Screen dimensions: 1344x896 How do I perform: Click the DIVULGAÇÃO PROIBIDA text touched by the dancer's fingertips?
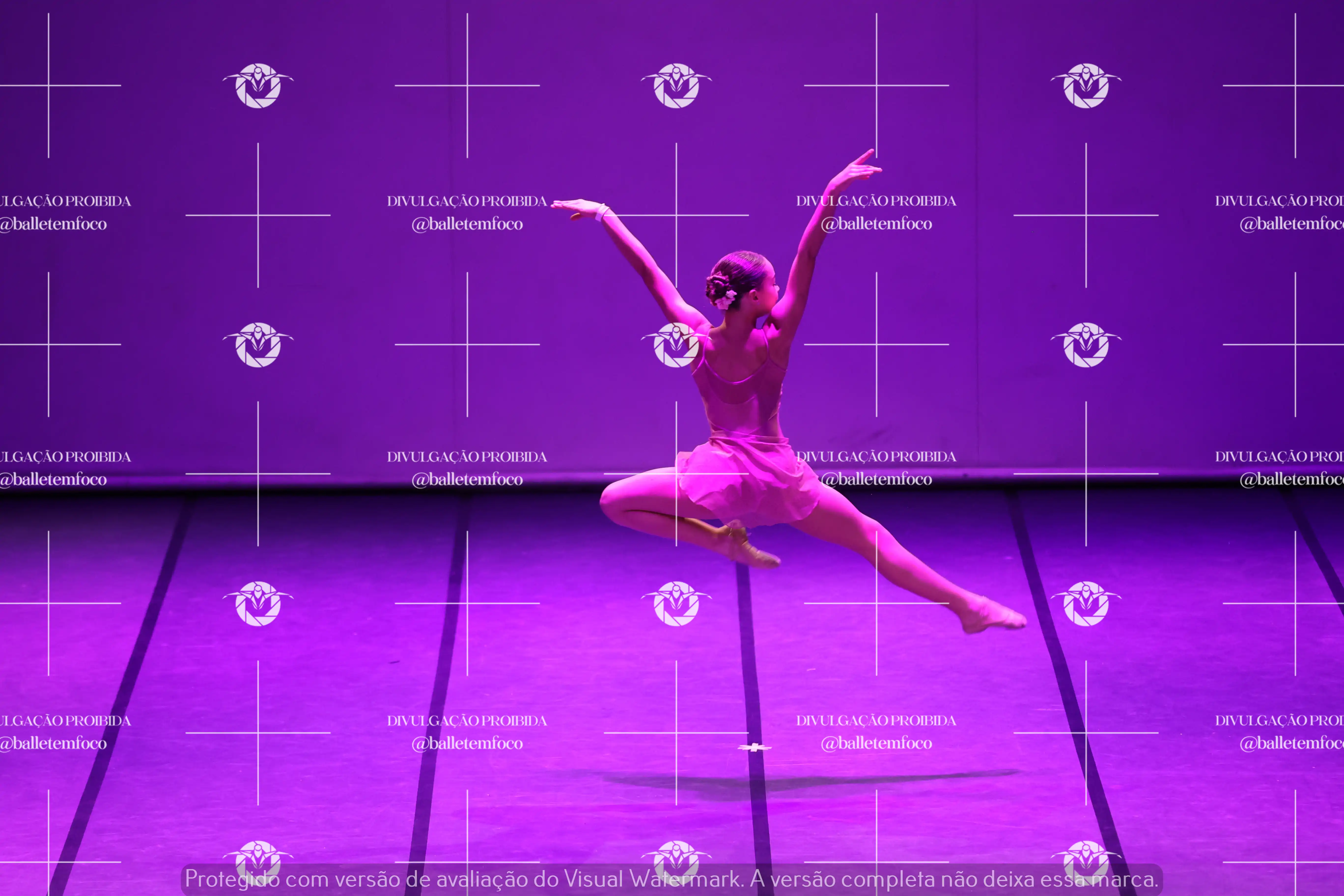467,201
